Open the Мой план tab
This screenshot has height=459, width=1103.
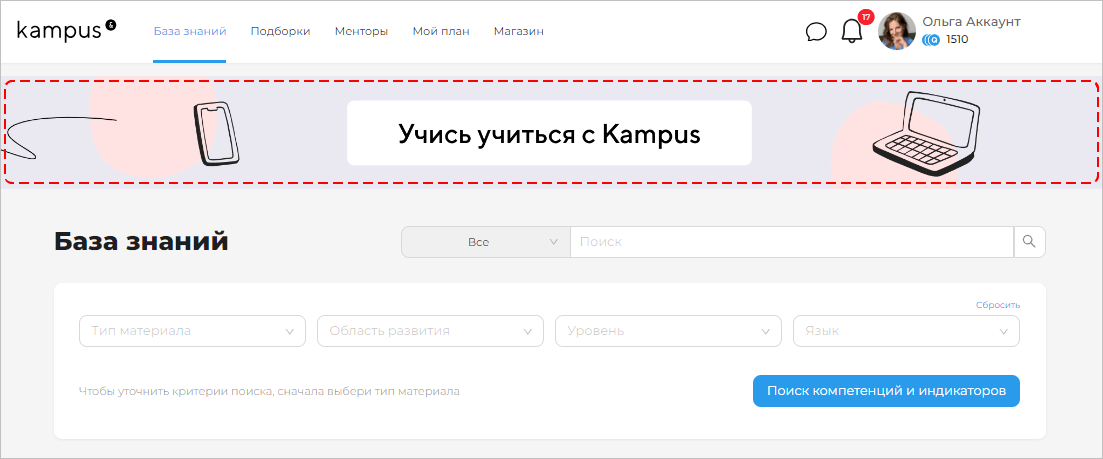(441, 31)
